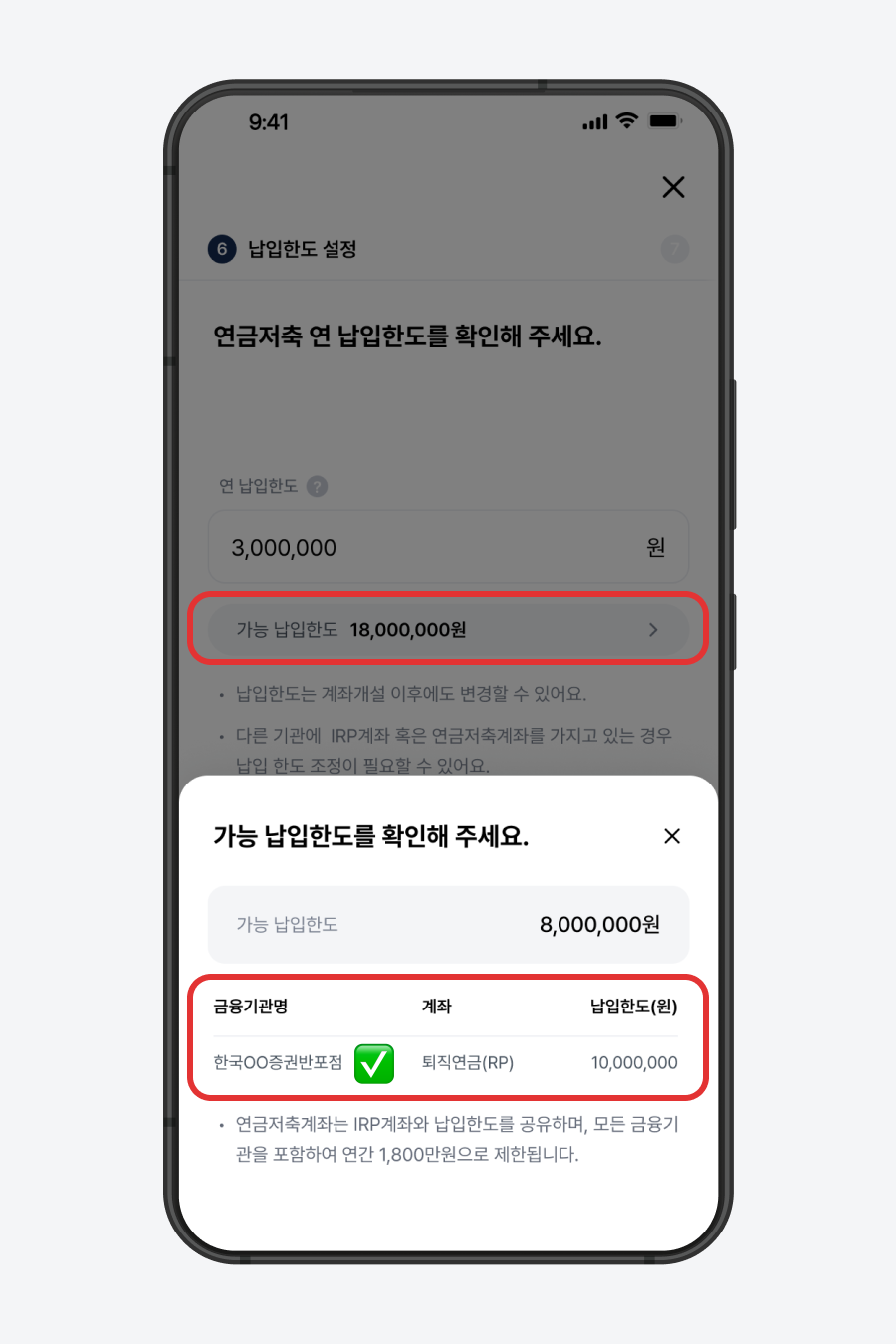Tap the 납입한도(원) column header

[634, 1007]
